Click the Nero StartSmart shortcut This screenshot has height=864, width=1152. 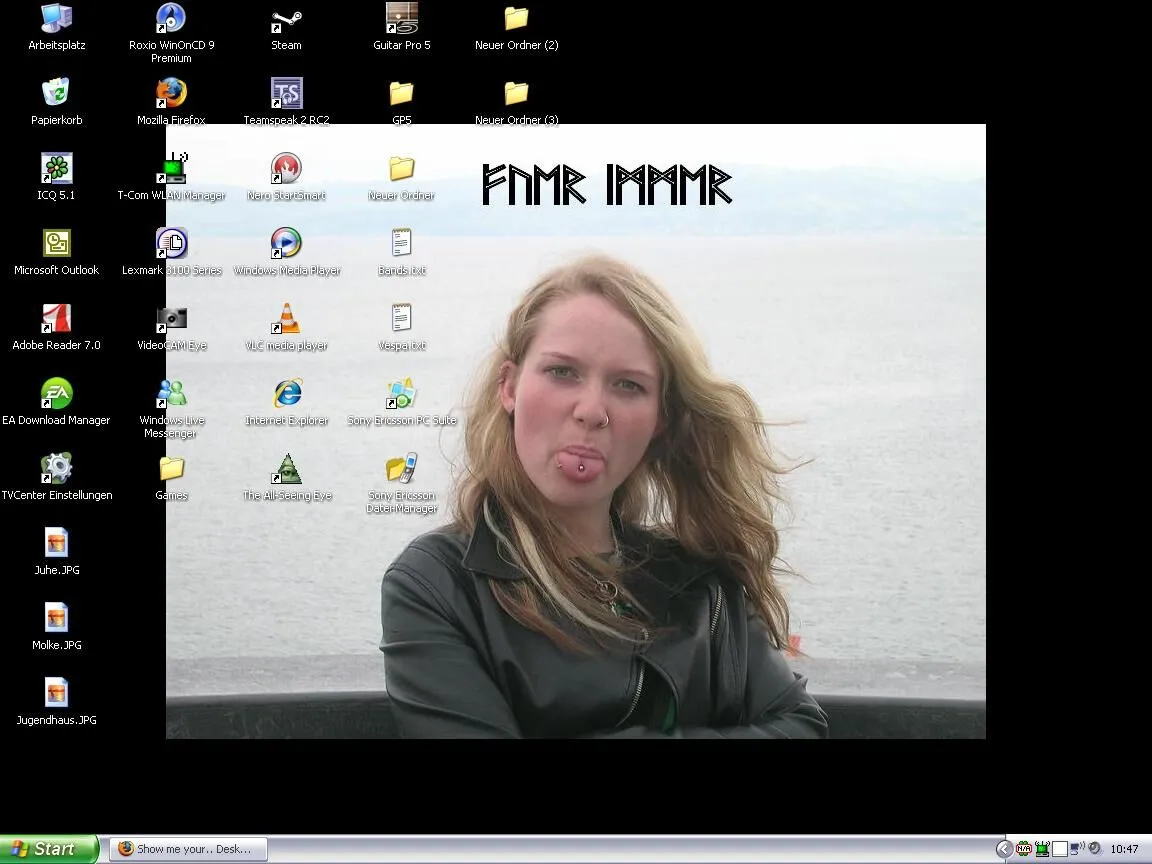pyautogui.click(x=286, y=169)
